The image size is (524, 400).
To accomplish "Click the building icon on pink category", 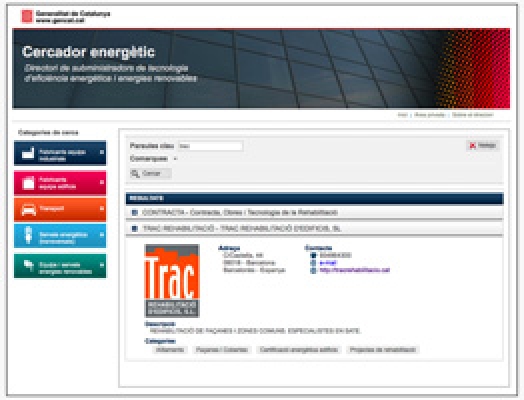I will (x=28, y=183).
